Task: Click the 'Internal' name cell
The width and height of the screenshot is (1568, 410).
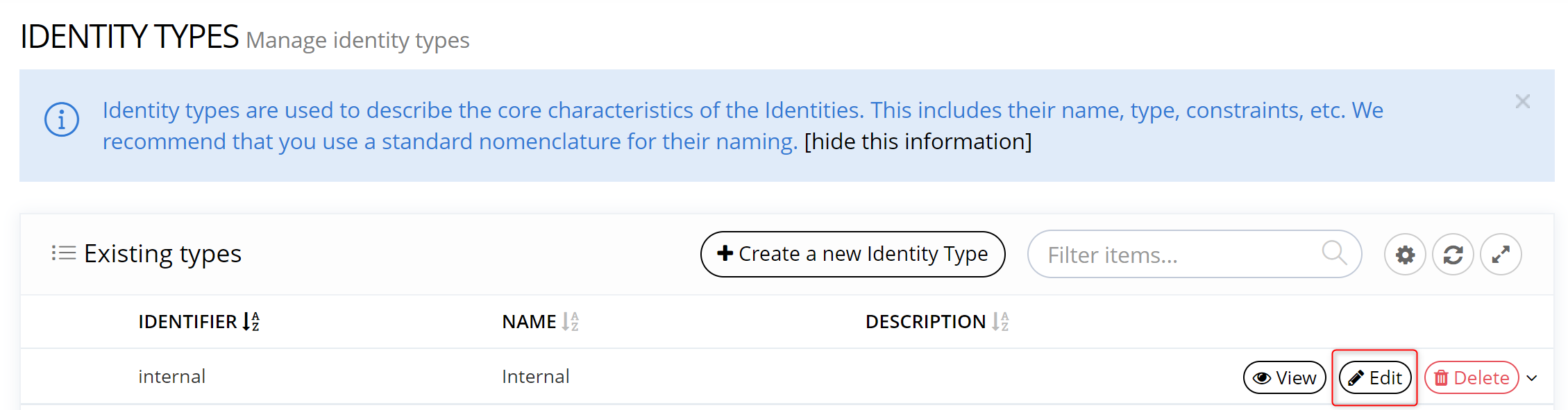Action: (535, 377)
